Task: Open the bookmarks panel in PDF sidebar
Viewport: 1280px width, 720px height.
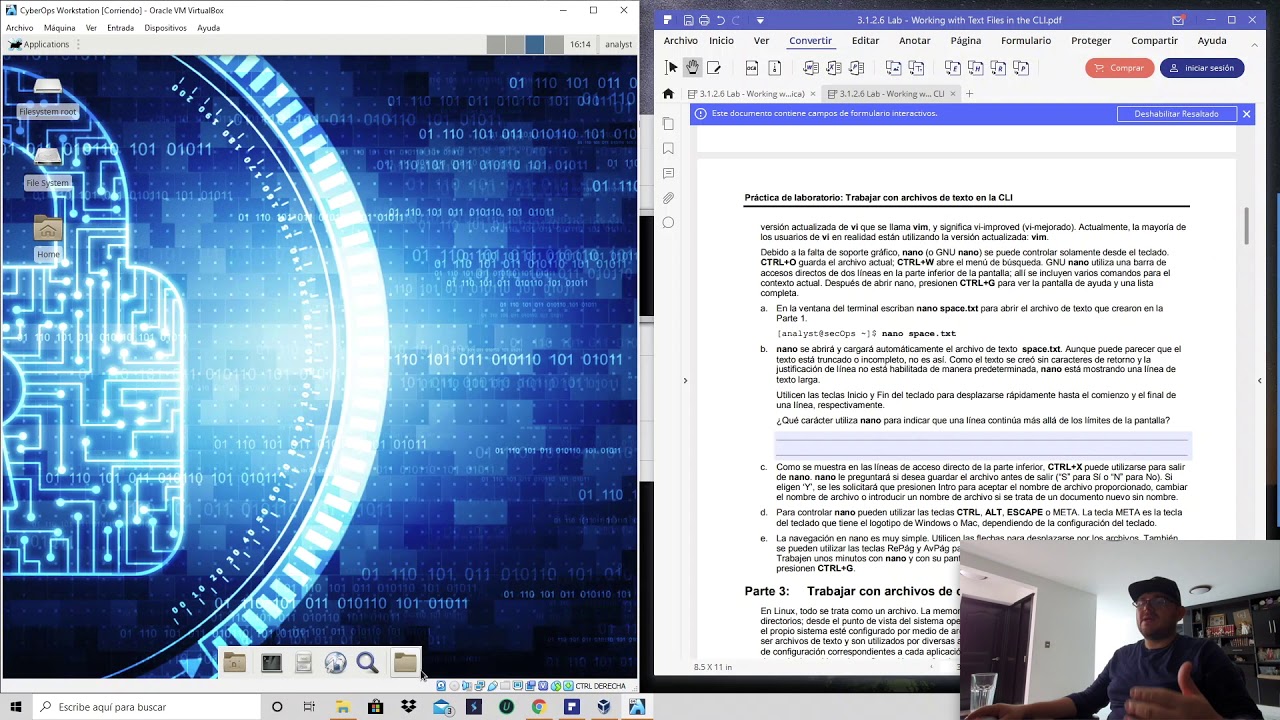Action: point(669,148)
